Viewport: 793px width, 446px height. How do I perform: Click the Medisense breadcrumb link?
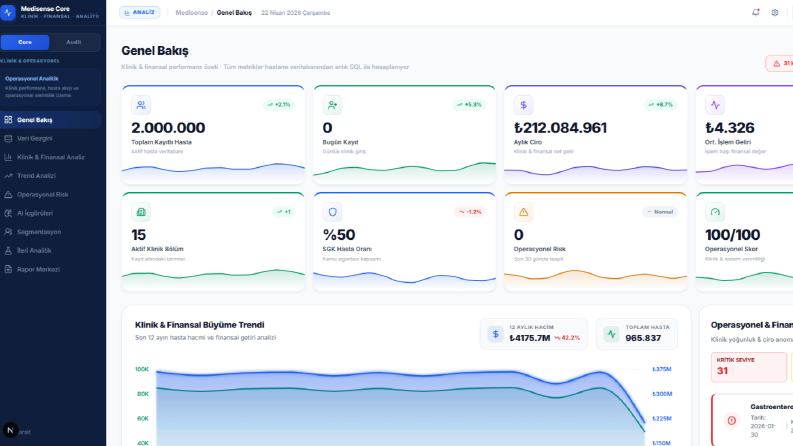192,13
